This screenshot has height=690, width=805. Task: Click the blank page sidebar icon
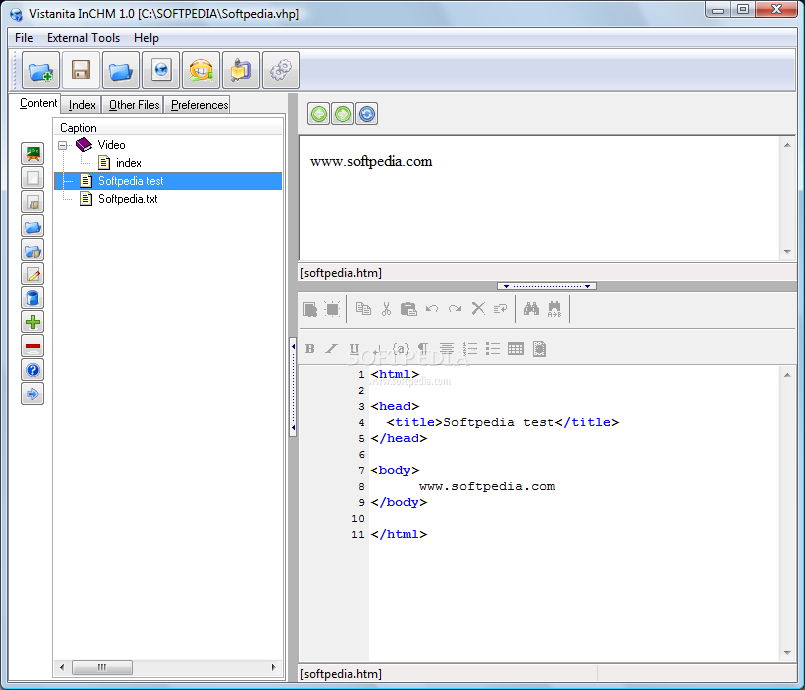[32, 178]
